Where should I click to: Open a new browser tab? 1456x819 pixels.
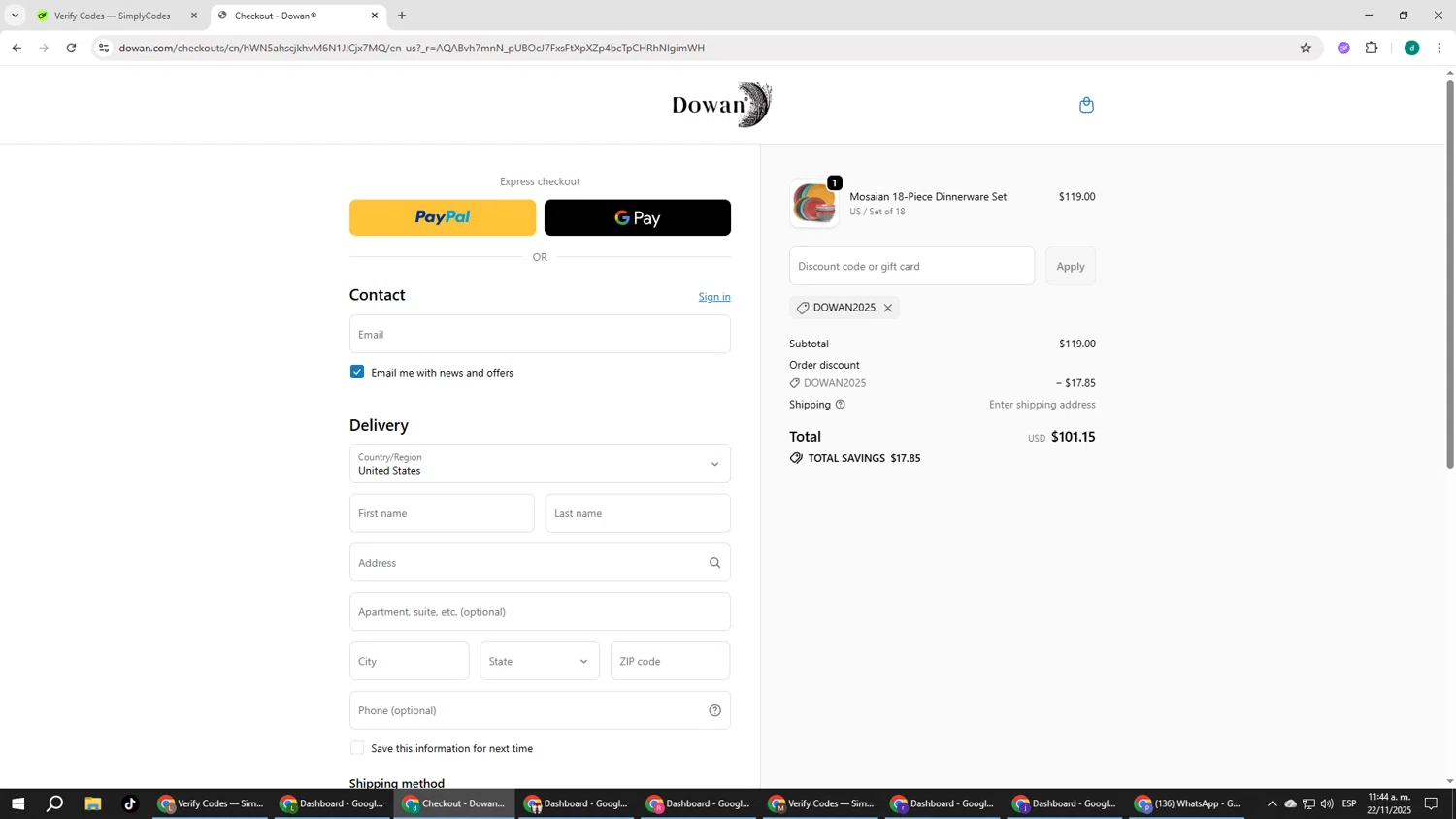[402, 16]
